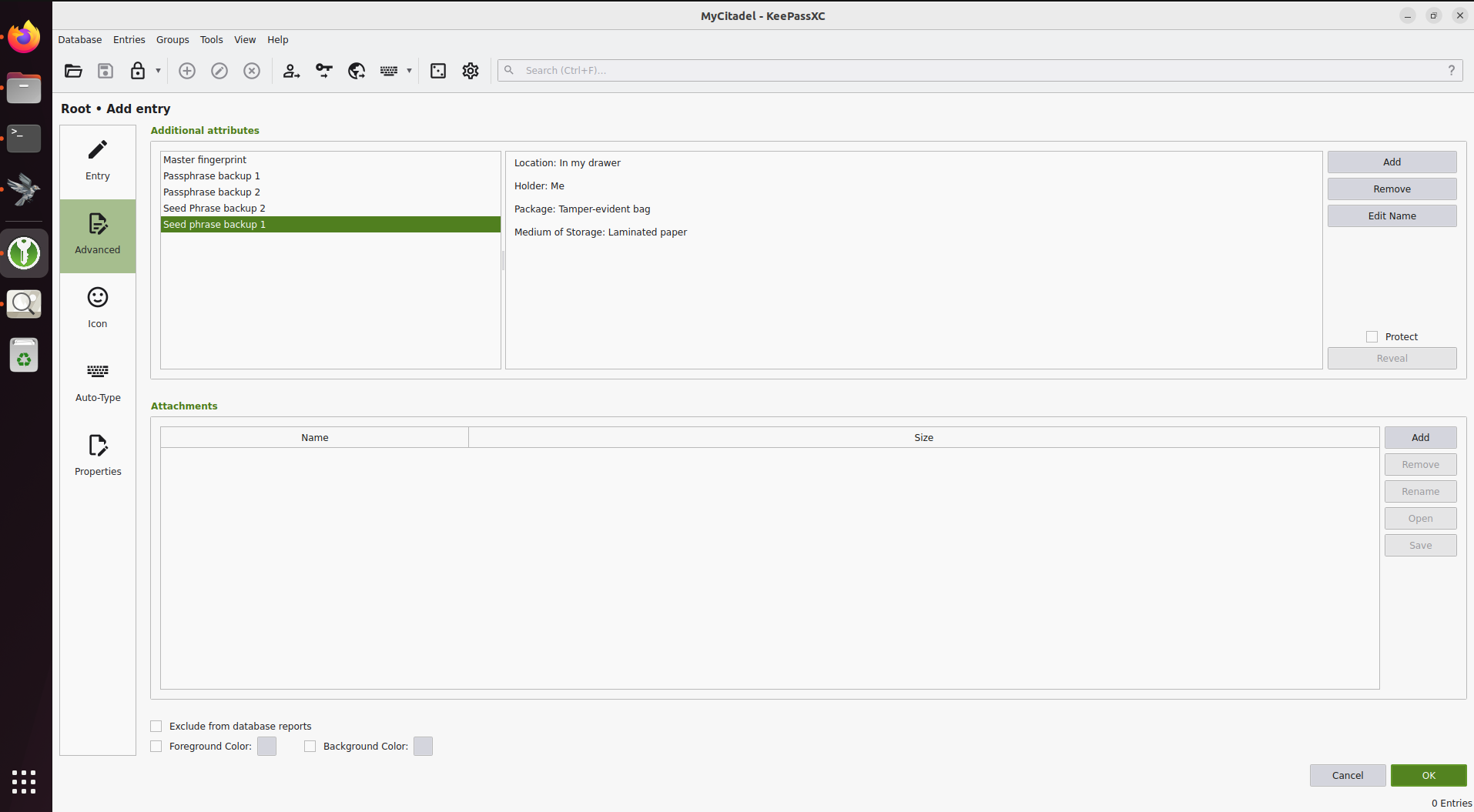Open the Groups menu
This screenshot has width=1474, height=812.
(173, 39)
